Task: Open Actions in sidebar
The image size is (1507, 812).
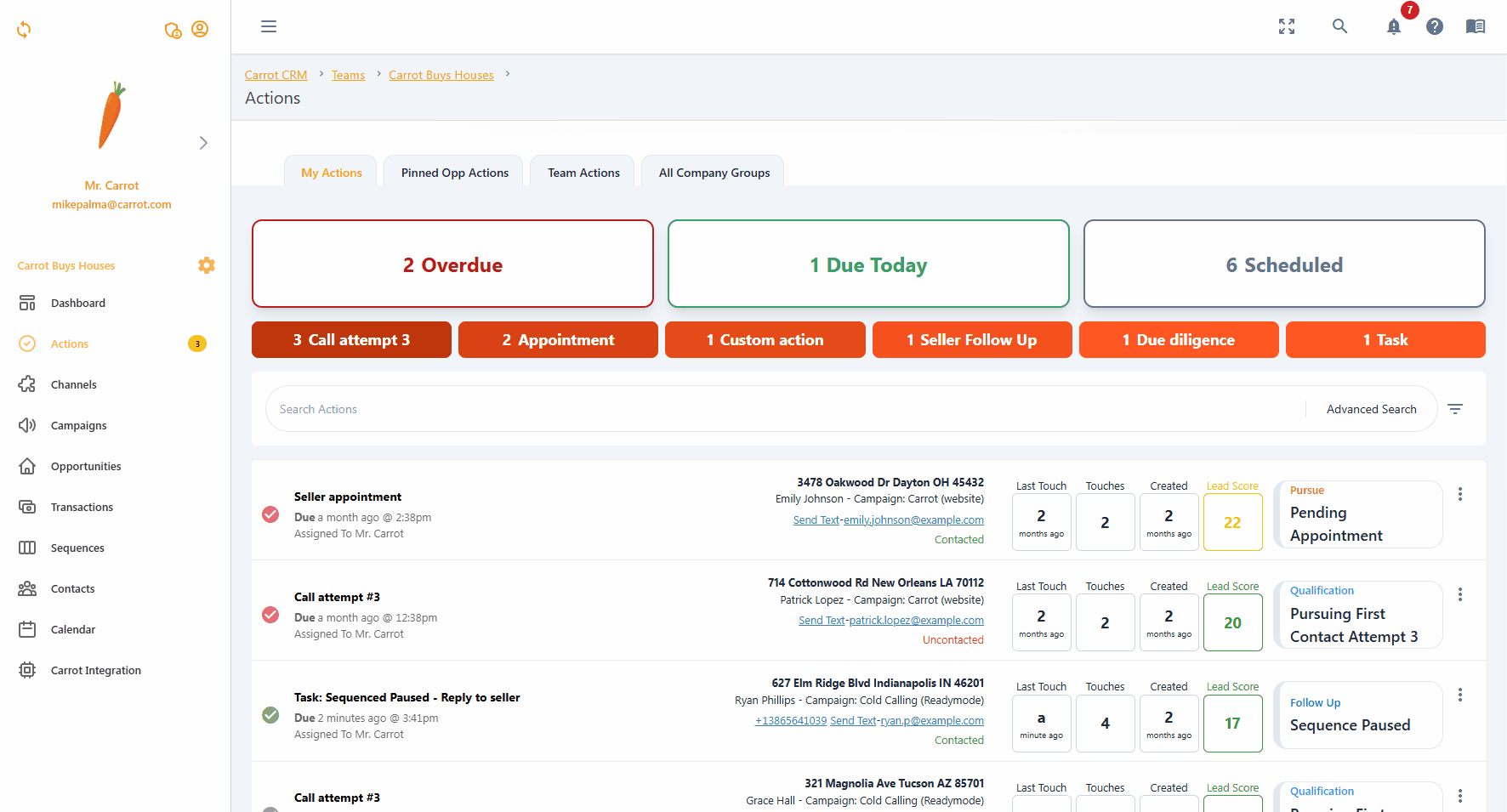Action: (x=70, y=344)
